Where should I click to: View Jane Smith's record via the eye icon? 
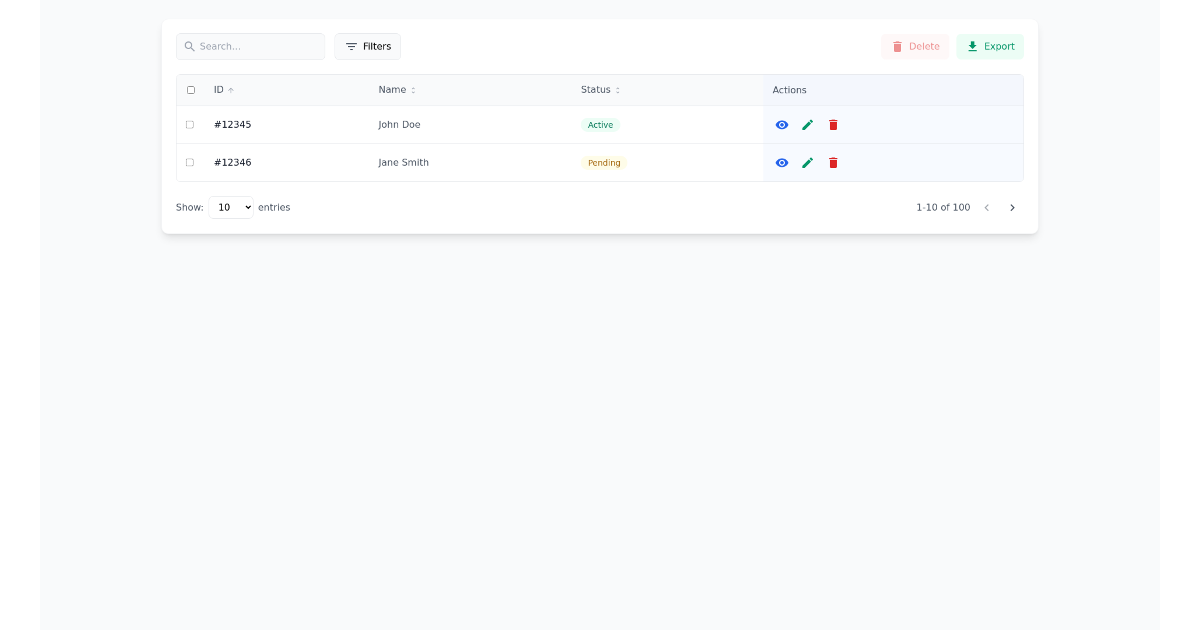tap(782, 162)
